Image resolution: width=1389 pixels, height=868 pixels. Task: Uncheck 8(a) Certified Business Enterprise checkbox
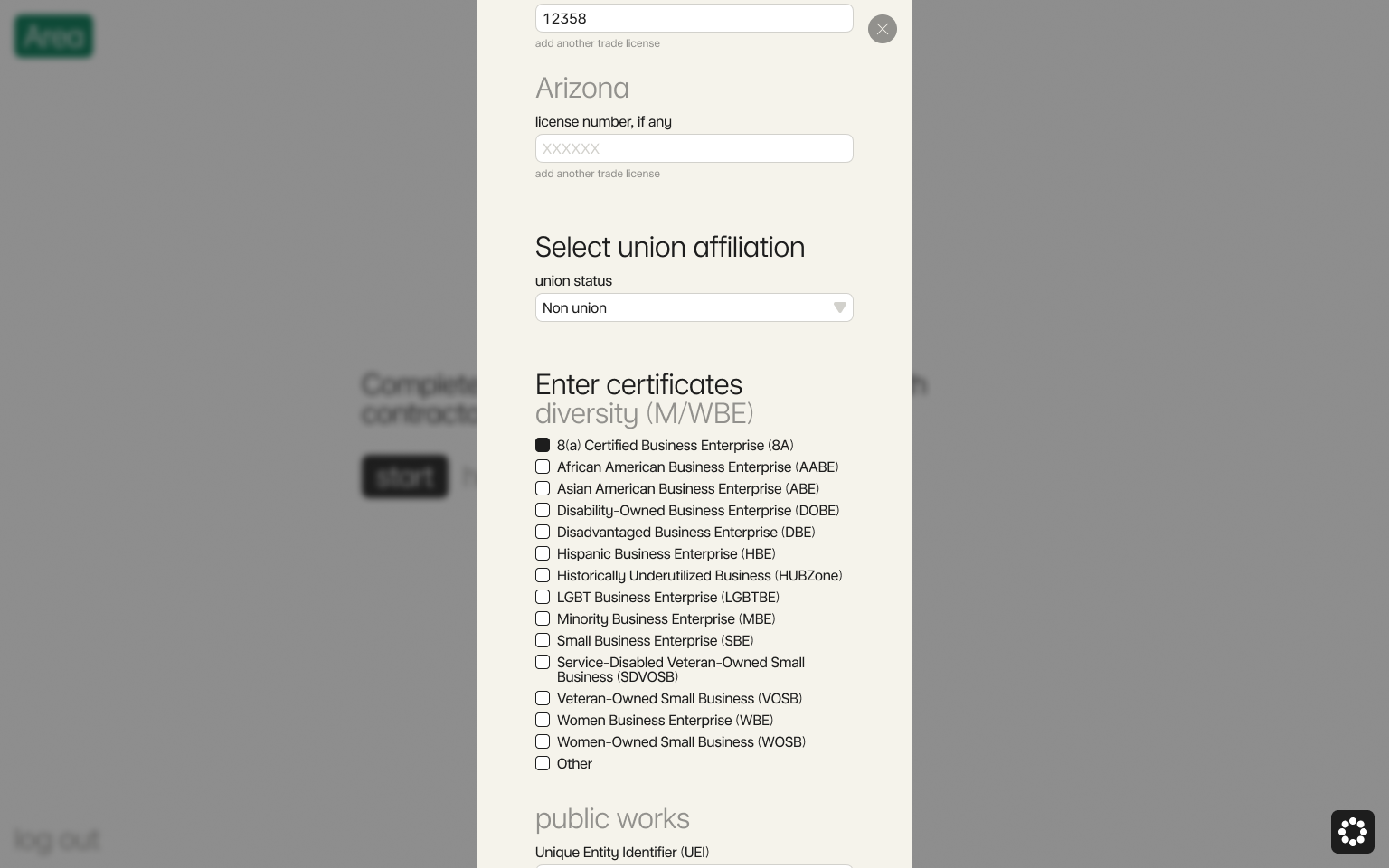[543, 445]
